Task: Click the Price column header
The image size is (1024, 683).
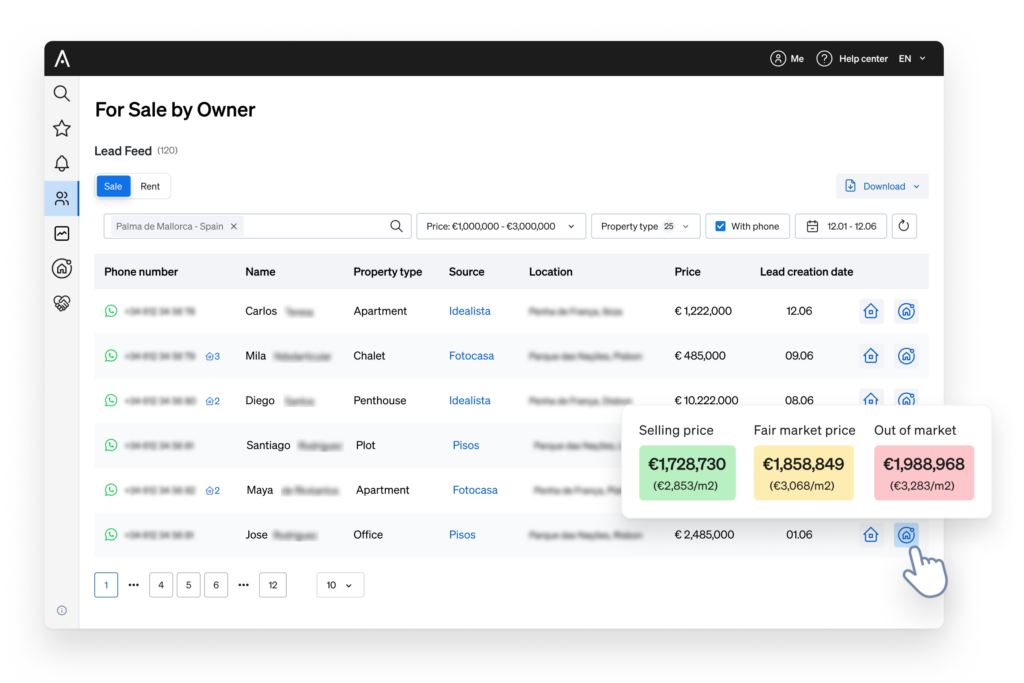Action: click(x=687, y=272)
